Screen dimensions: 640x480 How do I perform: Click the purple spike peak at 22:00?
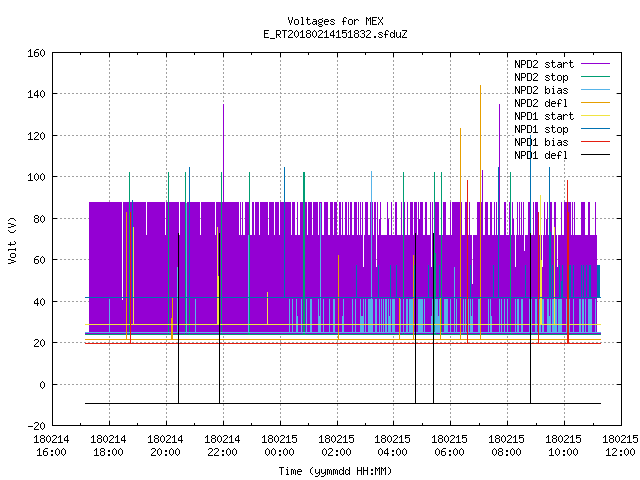click(223, 106)
